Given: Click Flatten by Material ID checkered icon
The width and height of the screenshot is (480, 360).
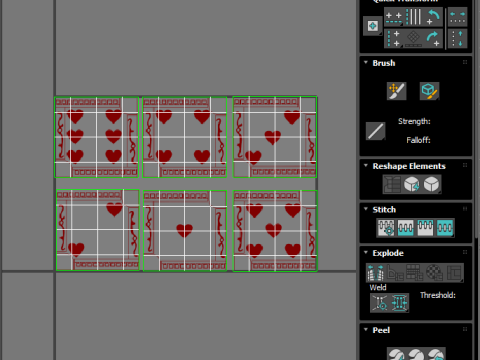Looking at the screenshot, I should pos(435,273).
